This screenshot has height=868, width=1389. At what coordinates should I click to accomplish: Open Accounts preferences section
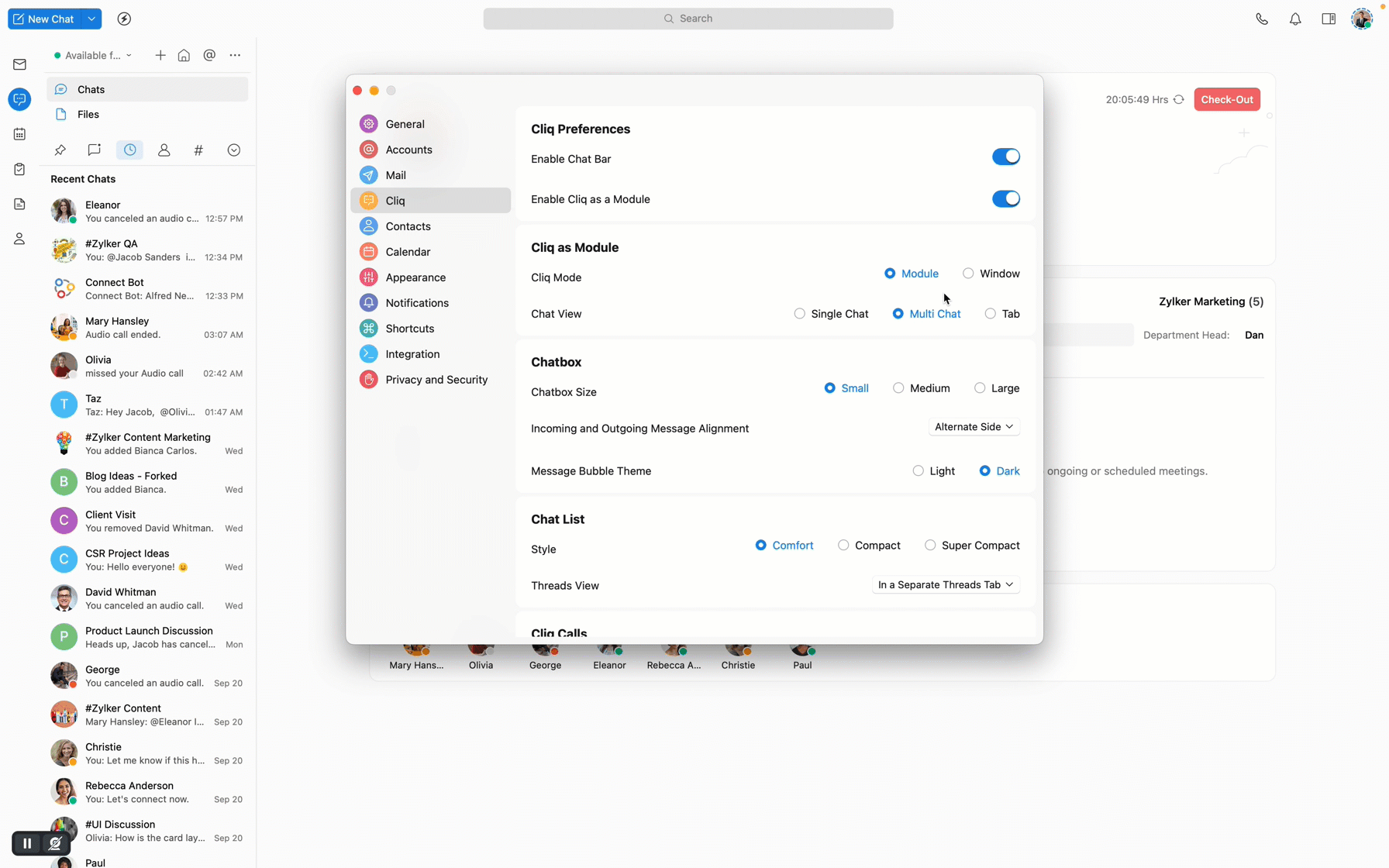pos(430,150)
